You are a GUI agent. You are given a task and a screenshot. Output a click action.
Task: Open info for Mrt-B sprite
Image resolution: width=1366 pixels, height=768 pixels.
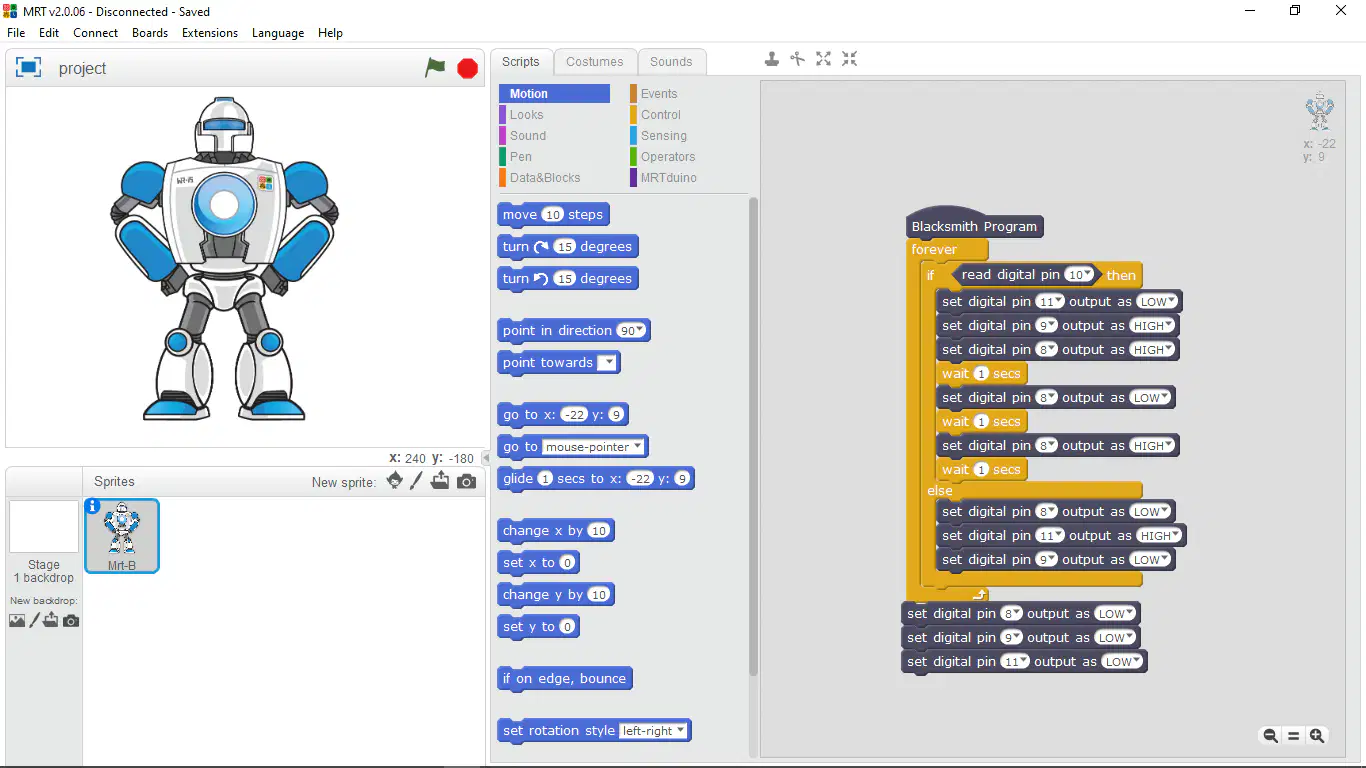click(93, 507)
